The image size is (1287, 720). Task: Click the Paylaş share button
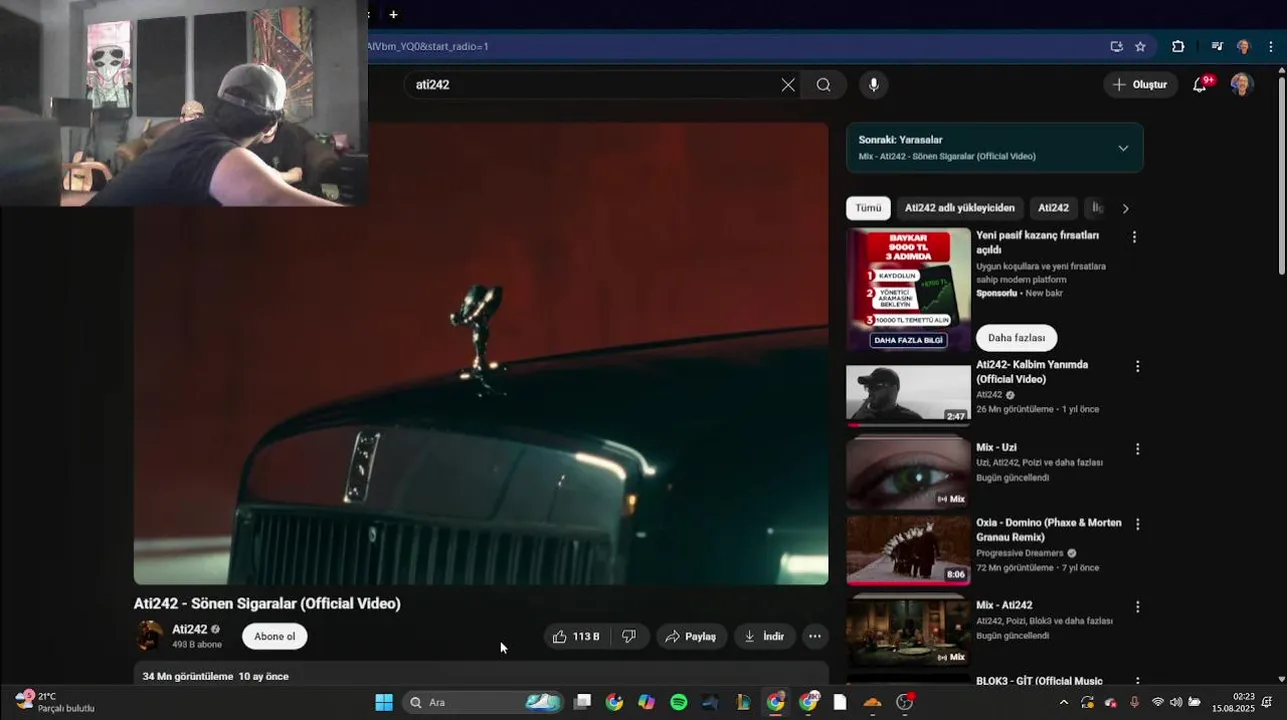click(691, 636)
